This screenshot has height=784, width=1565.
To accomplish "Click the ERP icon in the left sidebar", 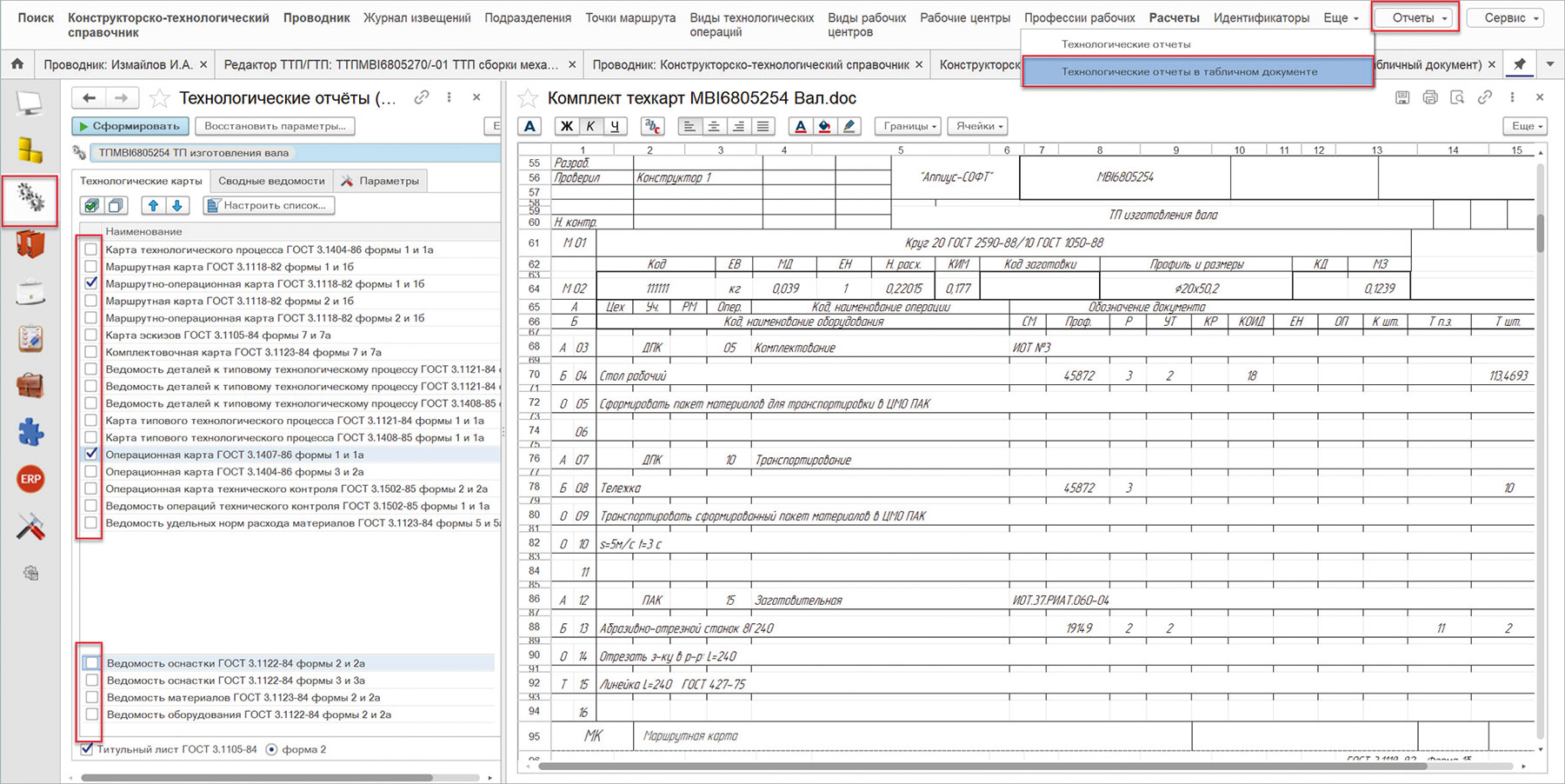I will tap(30, 479).
